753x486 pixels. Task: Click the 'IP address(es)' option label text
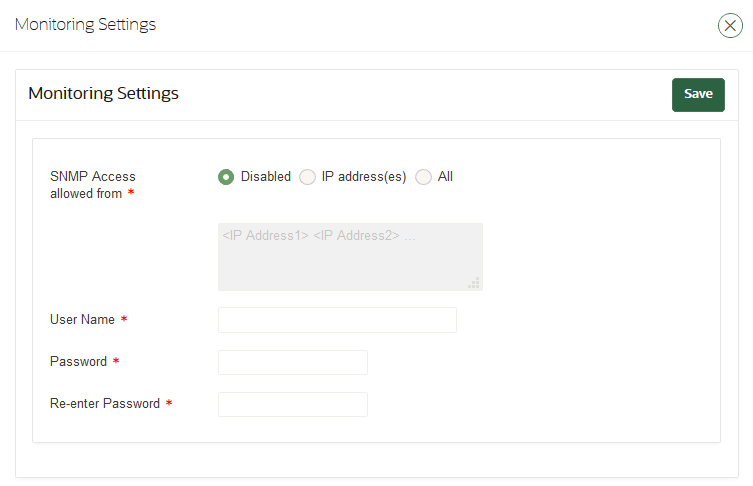click(364, 177)
